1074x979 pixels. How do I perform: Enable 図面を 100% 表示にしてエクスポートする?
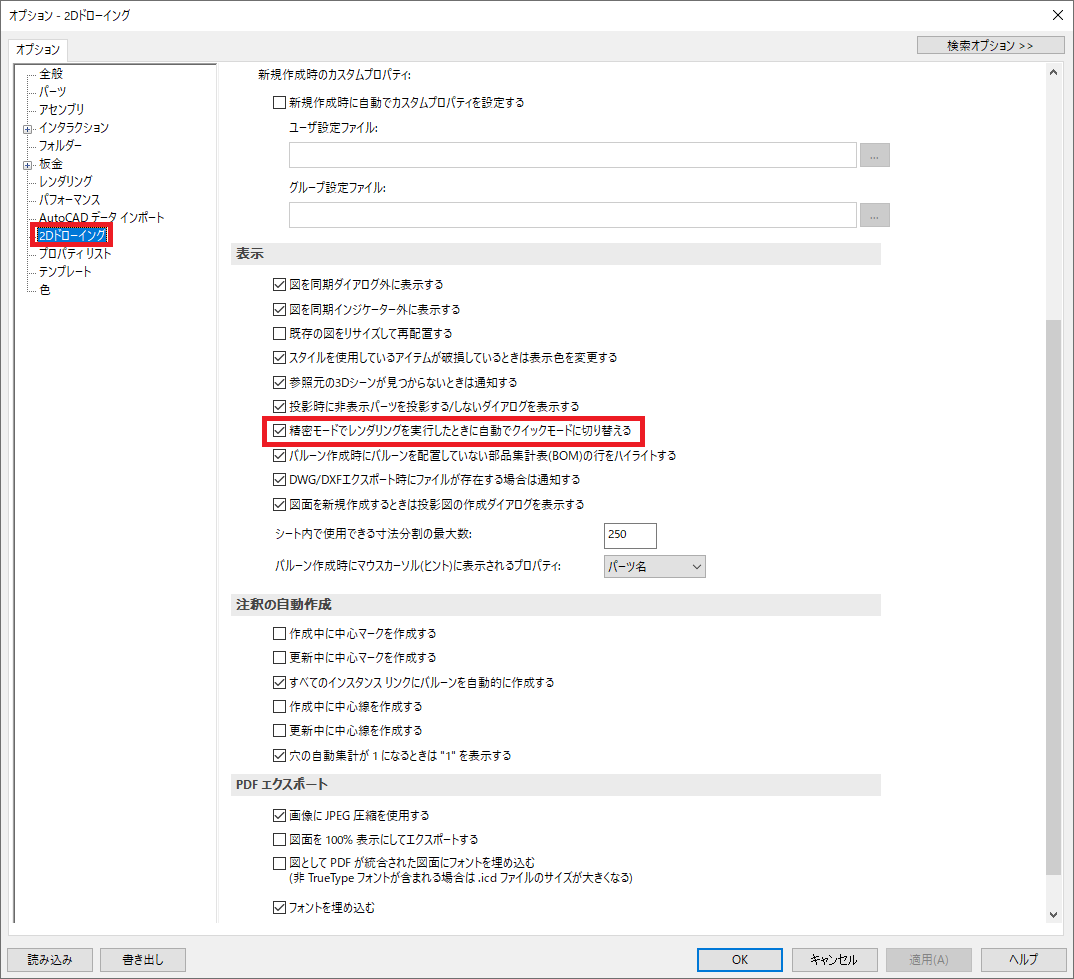(281, 838)
